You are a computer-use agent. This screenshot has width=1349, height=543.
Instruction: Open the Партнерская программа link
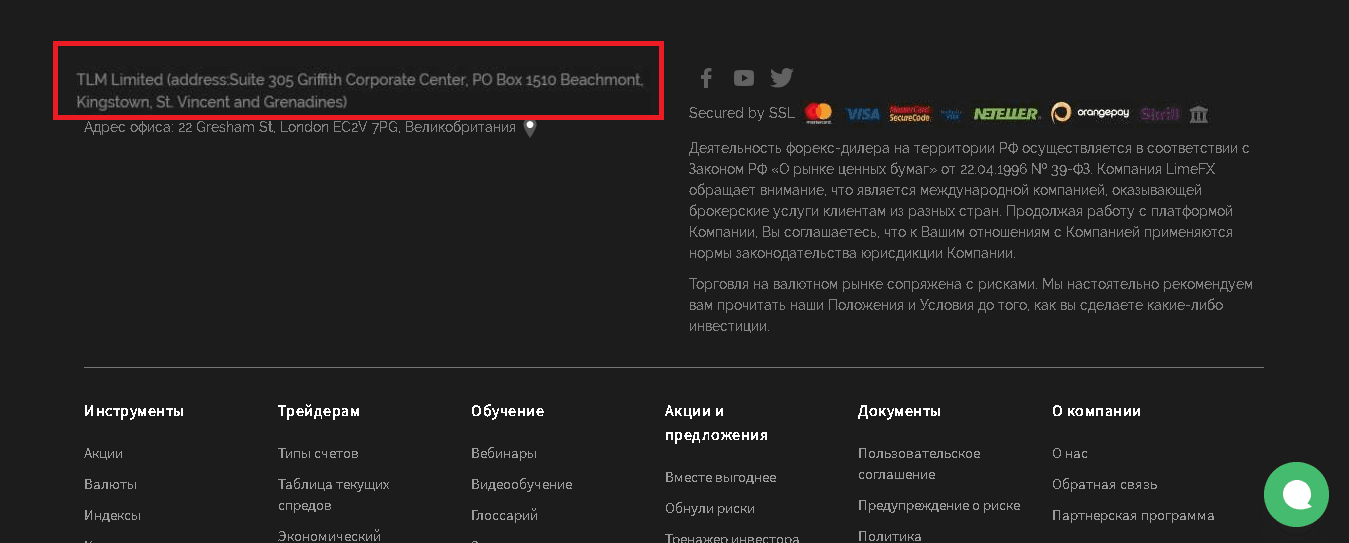pyautogui.click(x=1133, y=515)
